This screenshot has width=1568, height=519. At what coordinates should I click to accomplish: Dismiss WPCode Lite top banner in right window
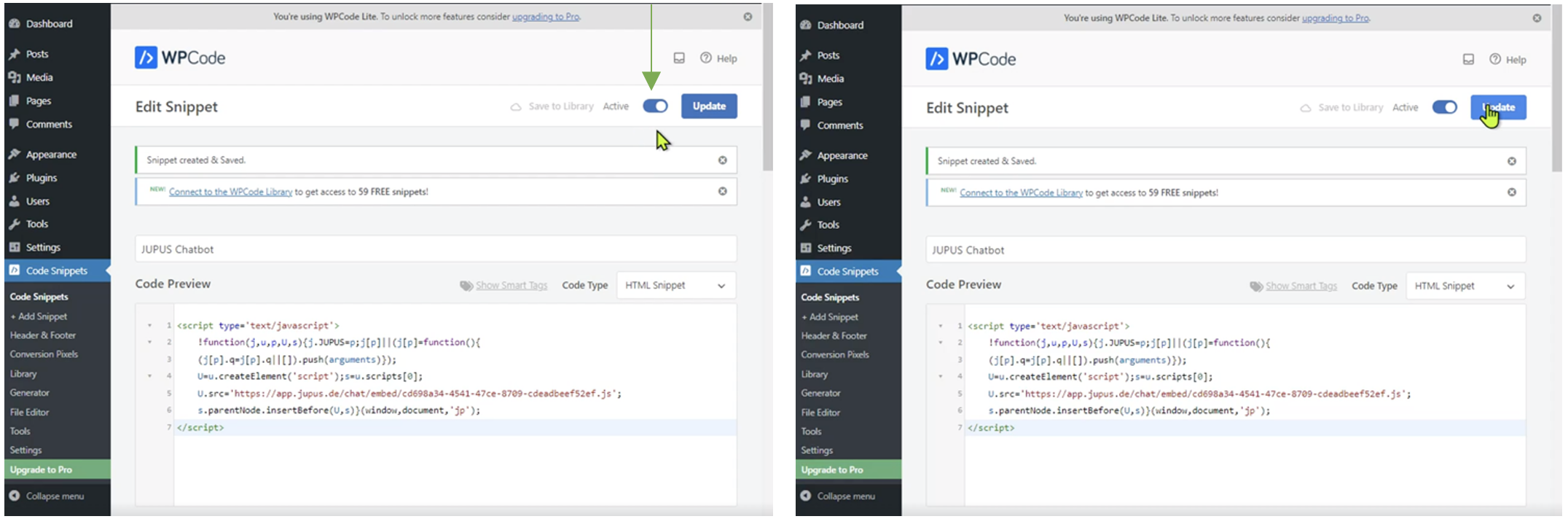(x=1537, y=18)
